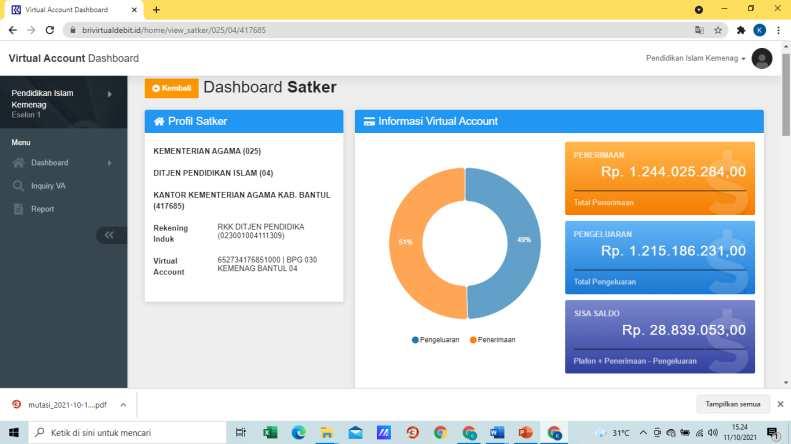The height and width of the screenshot is (444, 791).
Task: Open Word from the taskbar
Action: click(x=497, y=432)
